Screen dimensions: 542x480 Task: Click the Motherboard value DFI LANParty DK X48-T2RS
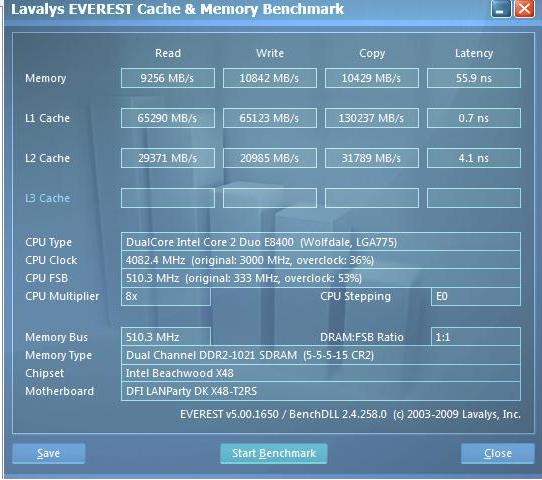coord(321,391)
